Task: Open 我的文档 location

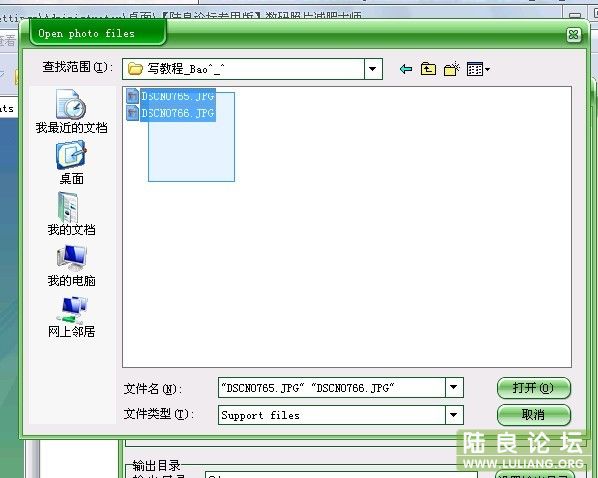Action: click(x=71, y=214)
